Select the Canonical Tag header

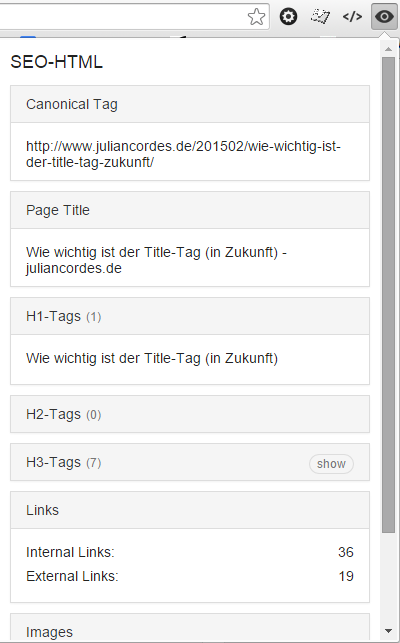tap(190, 104)
